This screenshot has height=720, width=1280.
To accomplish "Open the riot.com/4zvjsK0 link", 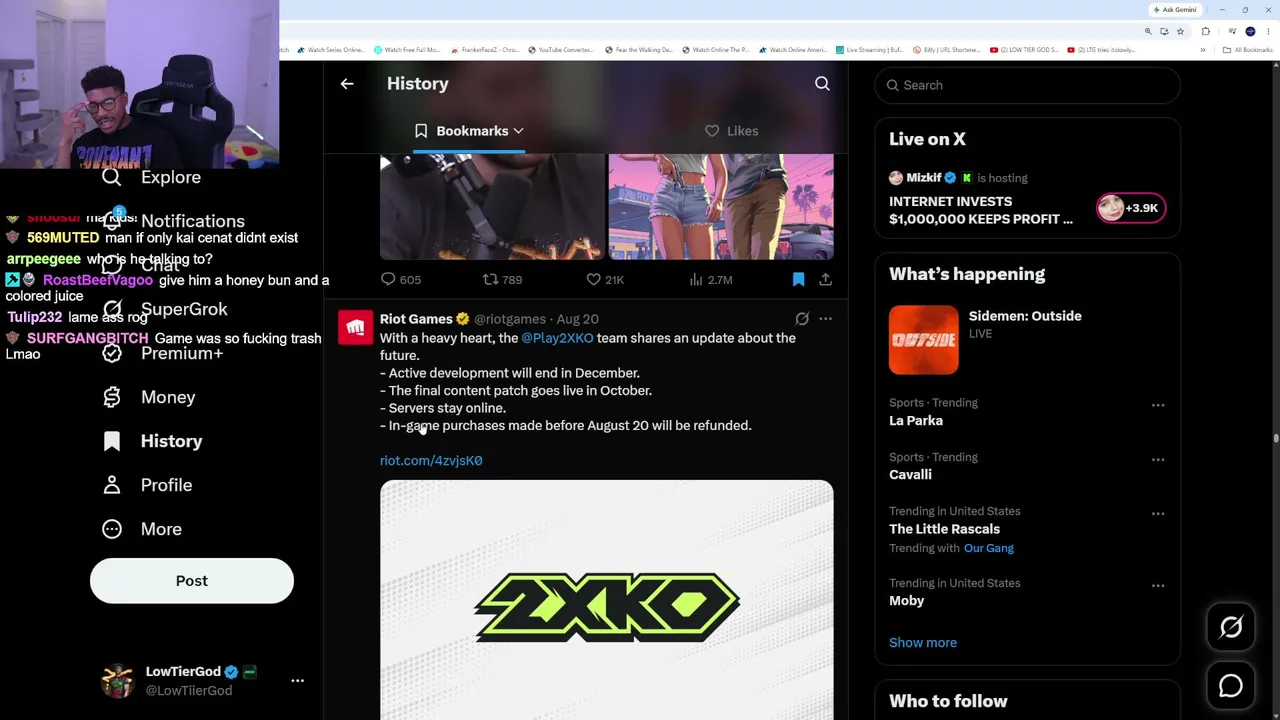I will [x=431, y=460].
